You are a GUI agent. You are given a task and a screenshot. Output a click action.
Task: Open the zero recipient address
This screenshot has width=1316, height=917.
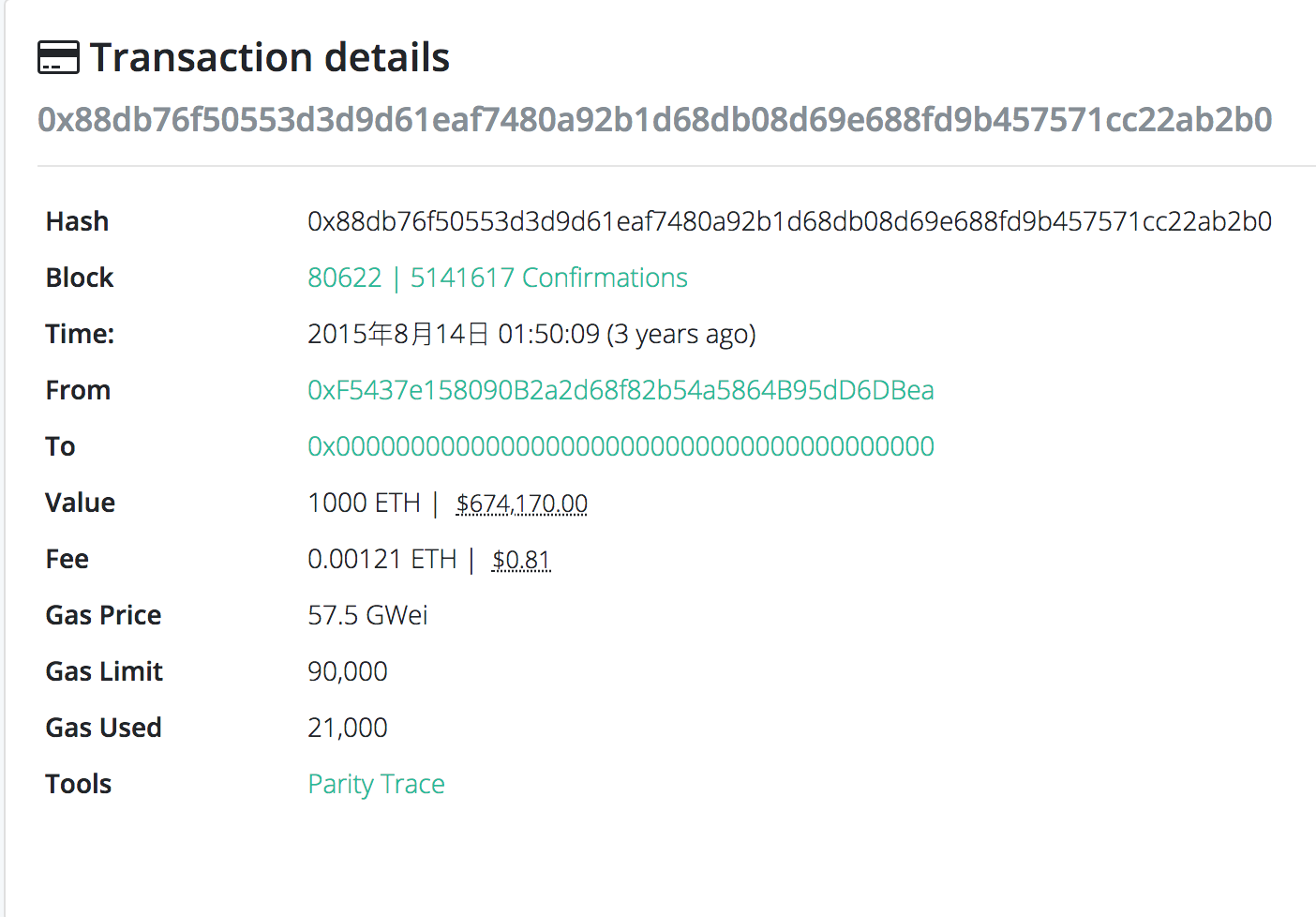(621, 446)
